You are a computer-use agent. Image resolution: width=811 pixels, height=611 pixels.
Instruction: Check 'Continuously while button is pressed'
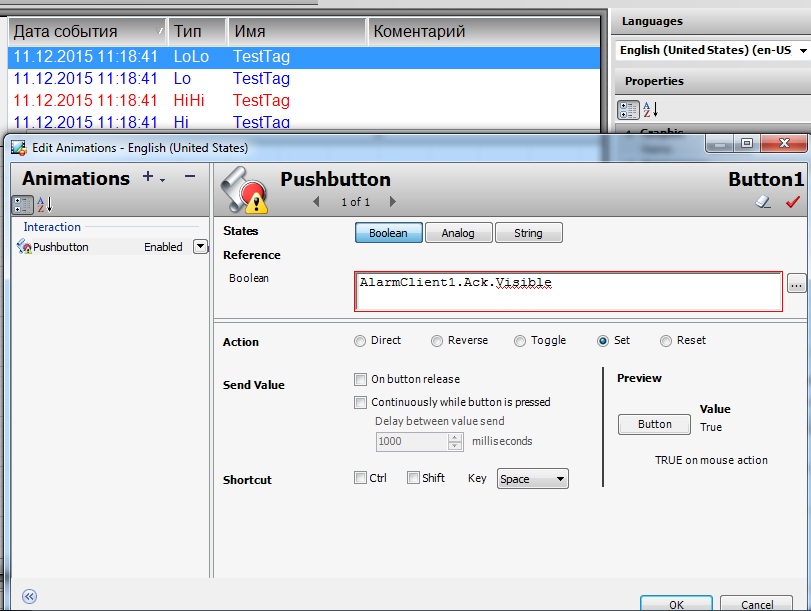(x=361, y=402)
